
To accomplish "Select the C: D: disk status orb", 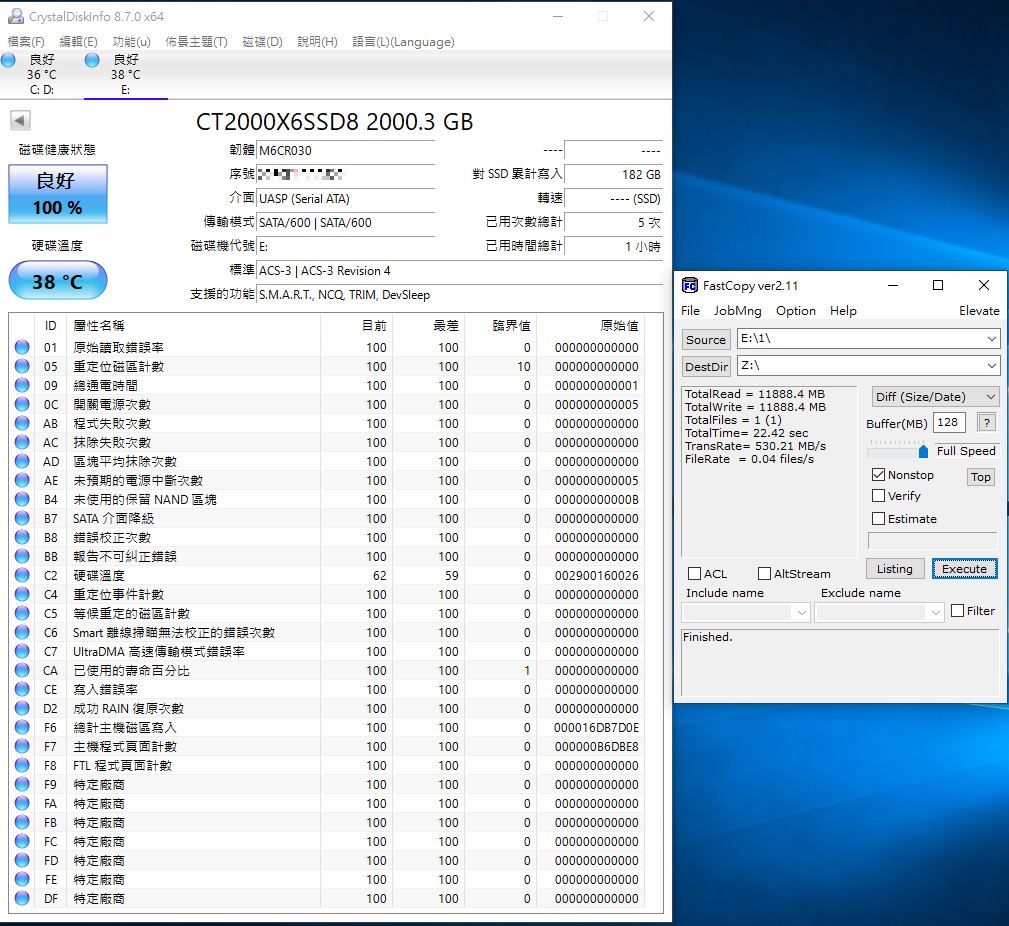I will click(x=8, y=60).
